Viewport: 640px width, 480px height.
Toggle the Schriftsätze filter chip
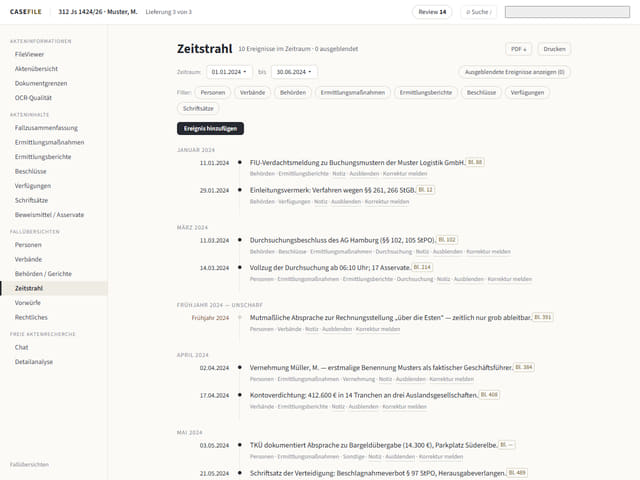[198, 109]
